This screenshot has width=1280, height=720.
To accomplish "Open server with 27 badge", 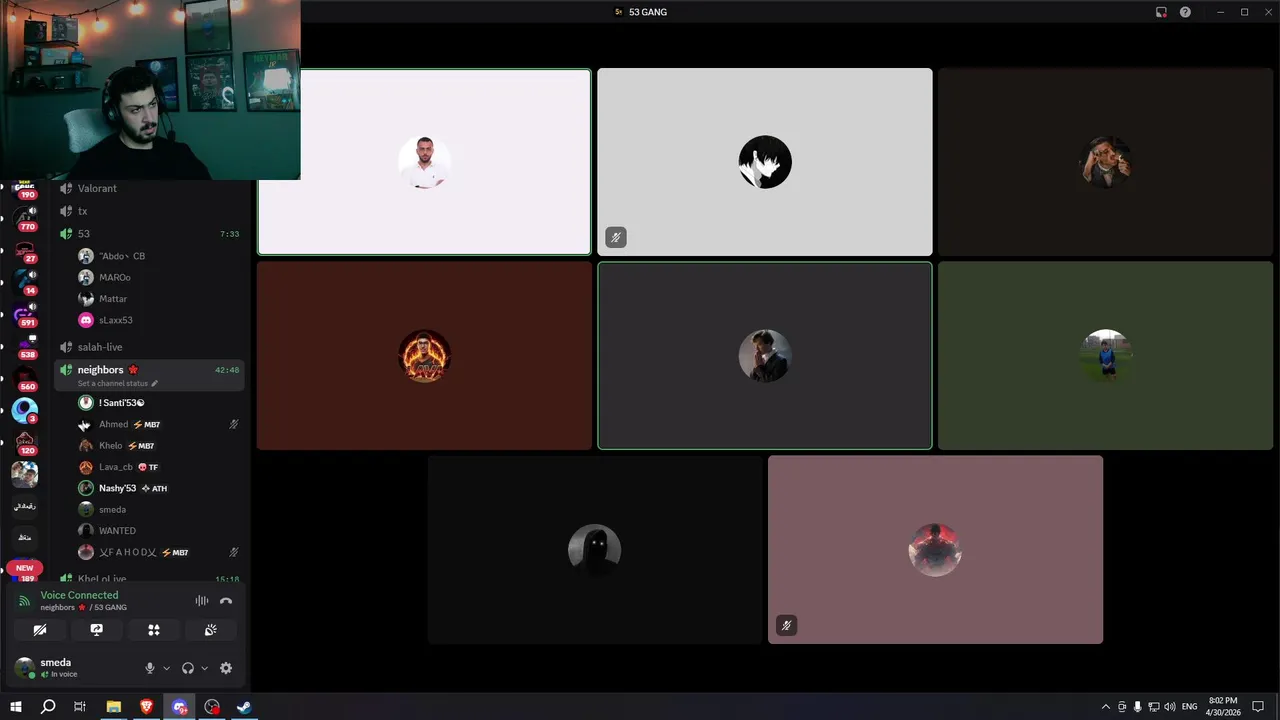I will pos(25,251).
